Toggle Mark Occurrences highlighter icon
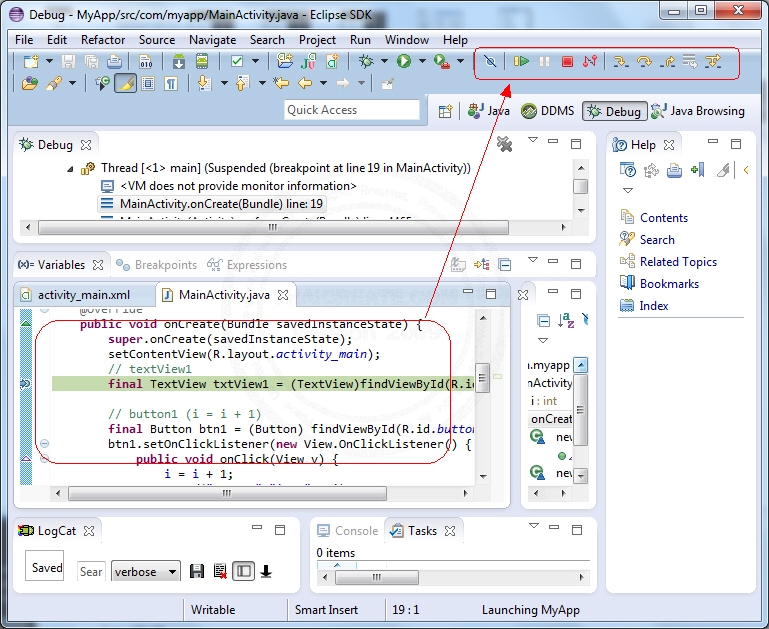This screenshot has width=769, height=629. [x=126, y=84]
